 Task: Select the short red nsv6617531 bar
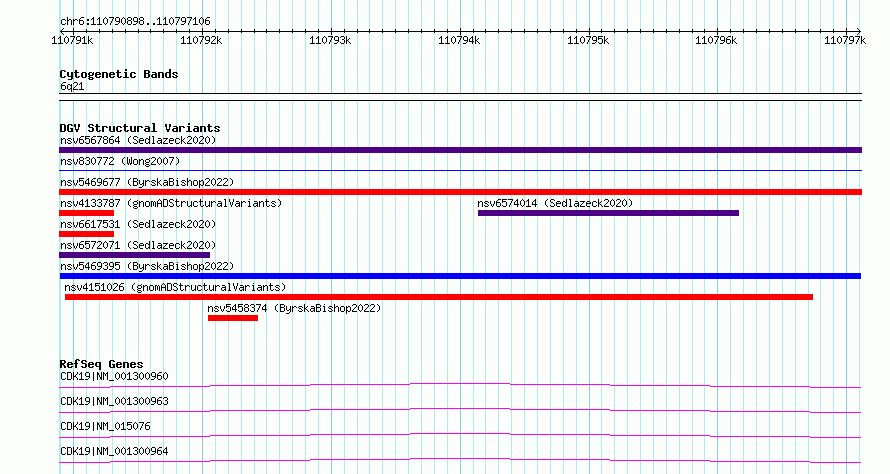(86, 234)
